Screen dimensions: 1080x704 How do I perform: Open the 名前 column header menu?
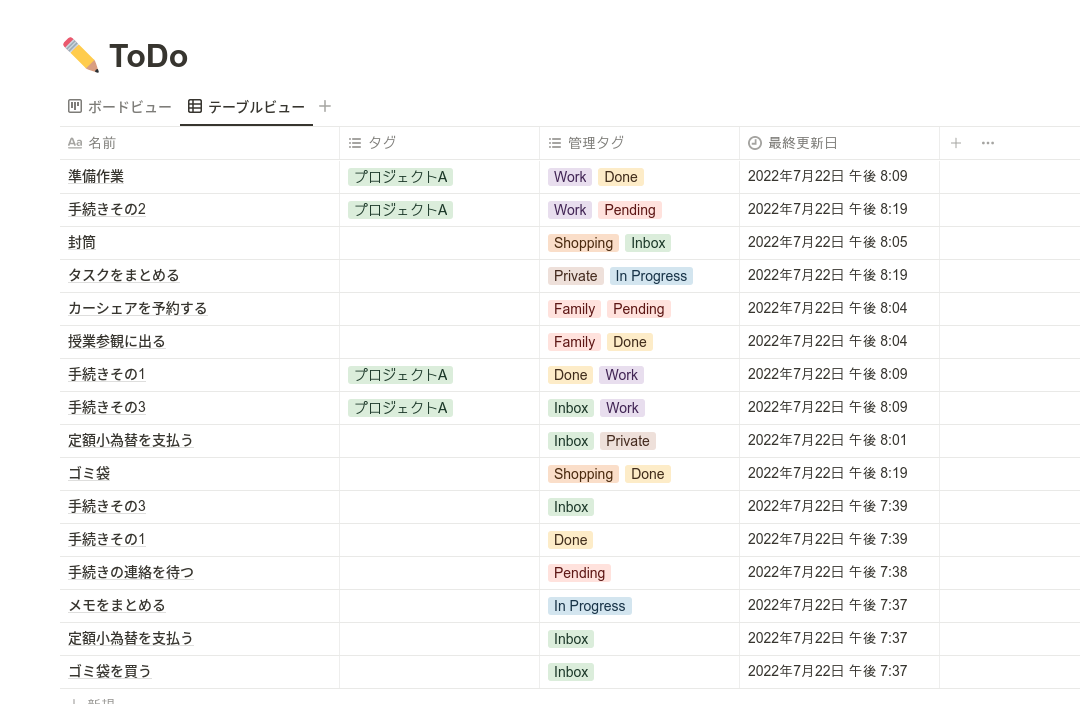(x=200, y=143)
